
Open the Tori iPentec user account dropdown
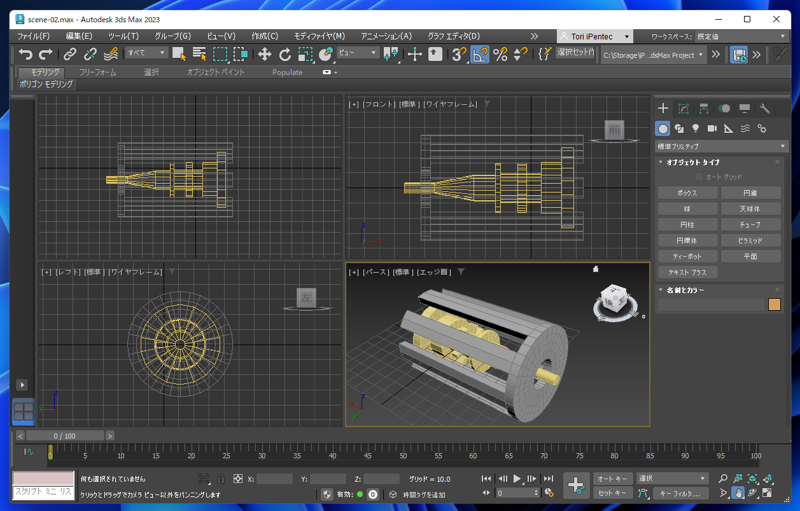point(595,36)
